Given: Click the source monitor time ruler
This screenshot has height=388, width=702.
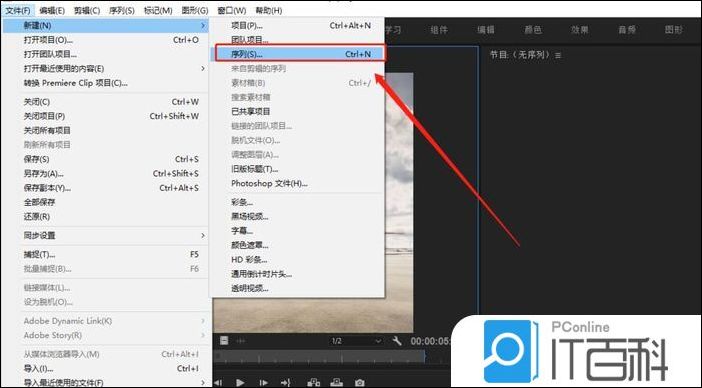Looking at the screenshot, I should [320, 357].
